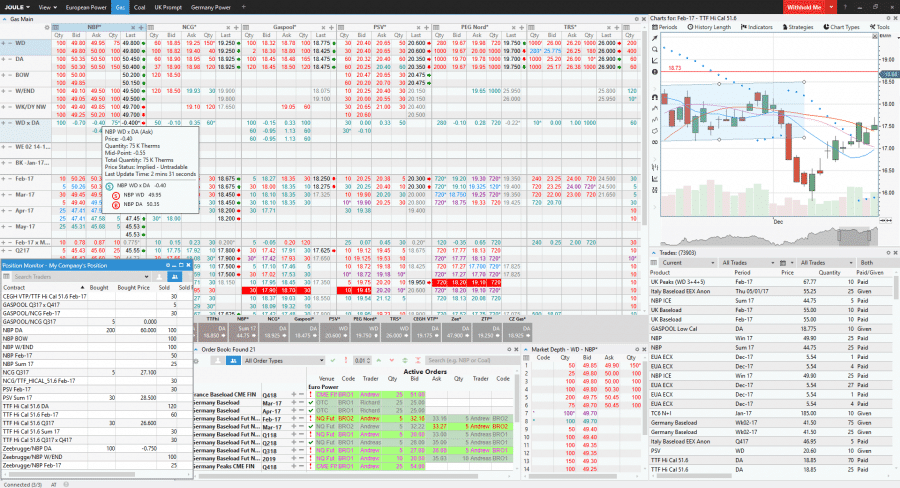Switch to the European Power tab
The image size is (900, 488).
(x=86, y=7)
